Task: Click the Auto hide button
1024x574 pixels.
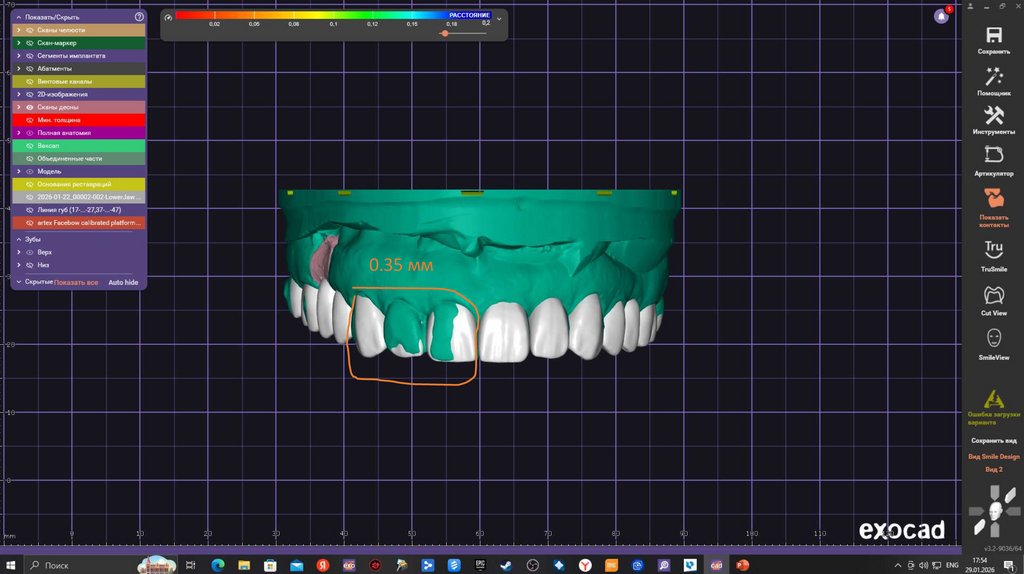Action: pyautogui.click(x=123, y=283)
